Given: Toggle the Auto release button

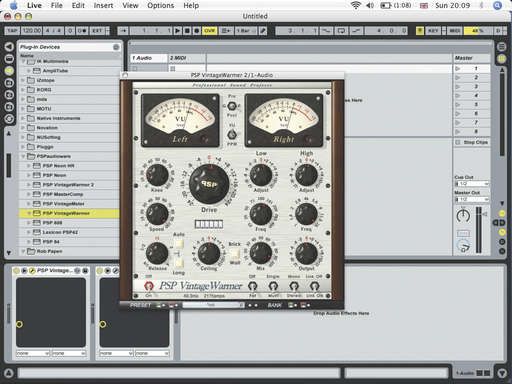Looking at the screenshot, I should pyautogui.click(x=179, y=244).
